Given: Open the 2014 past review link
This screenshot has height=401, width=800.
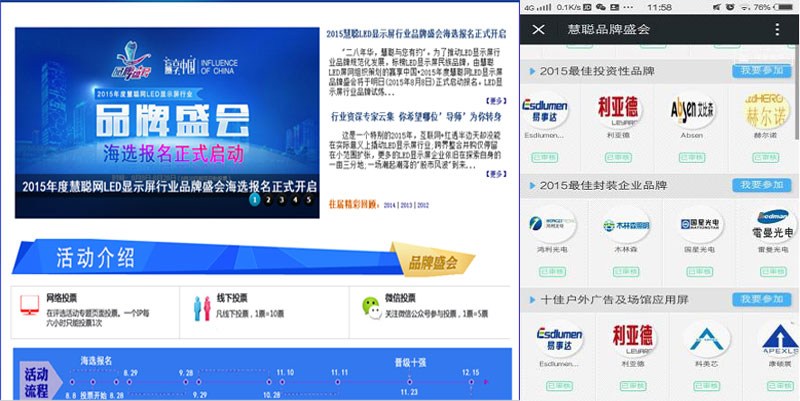Looking at the screenshot, I should (x=390, y=205).
